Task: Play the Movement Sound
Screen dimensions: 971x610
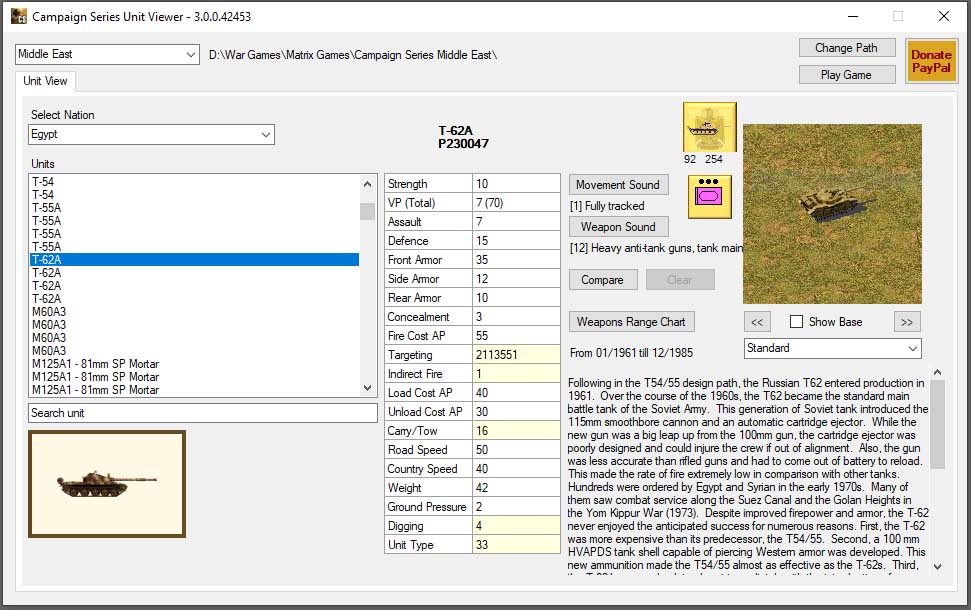Action: [618, 185]
